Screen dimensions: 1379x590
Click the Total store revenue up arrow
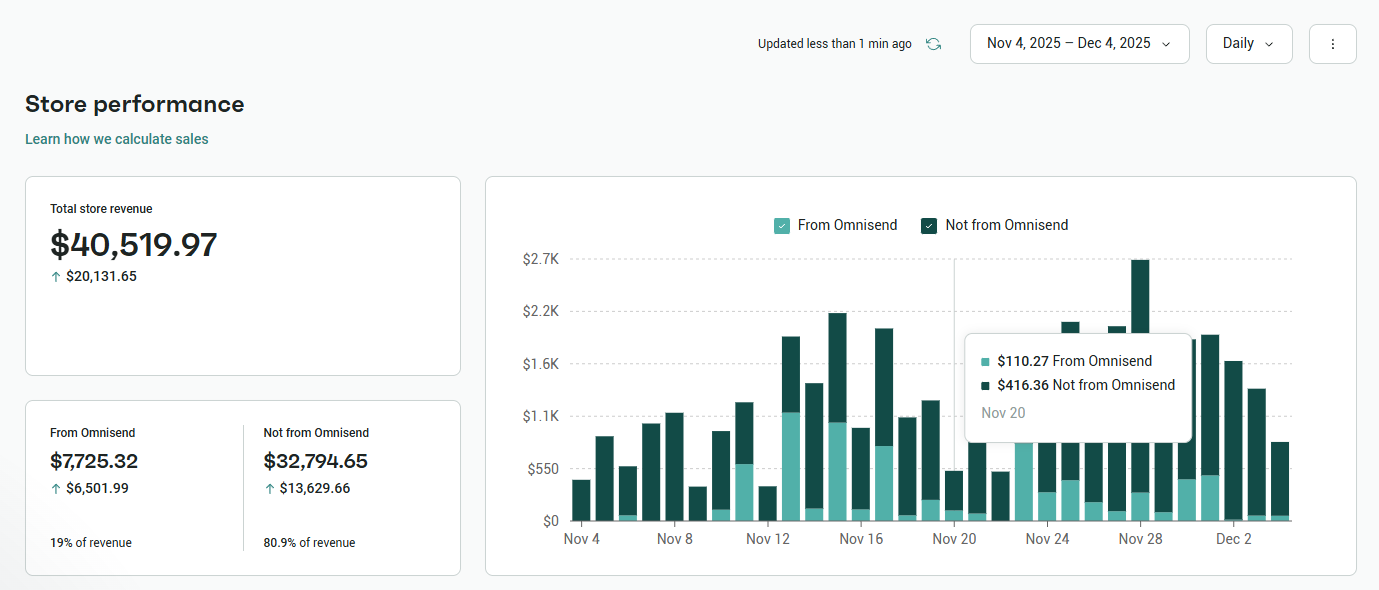point(56,277)
